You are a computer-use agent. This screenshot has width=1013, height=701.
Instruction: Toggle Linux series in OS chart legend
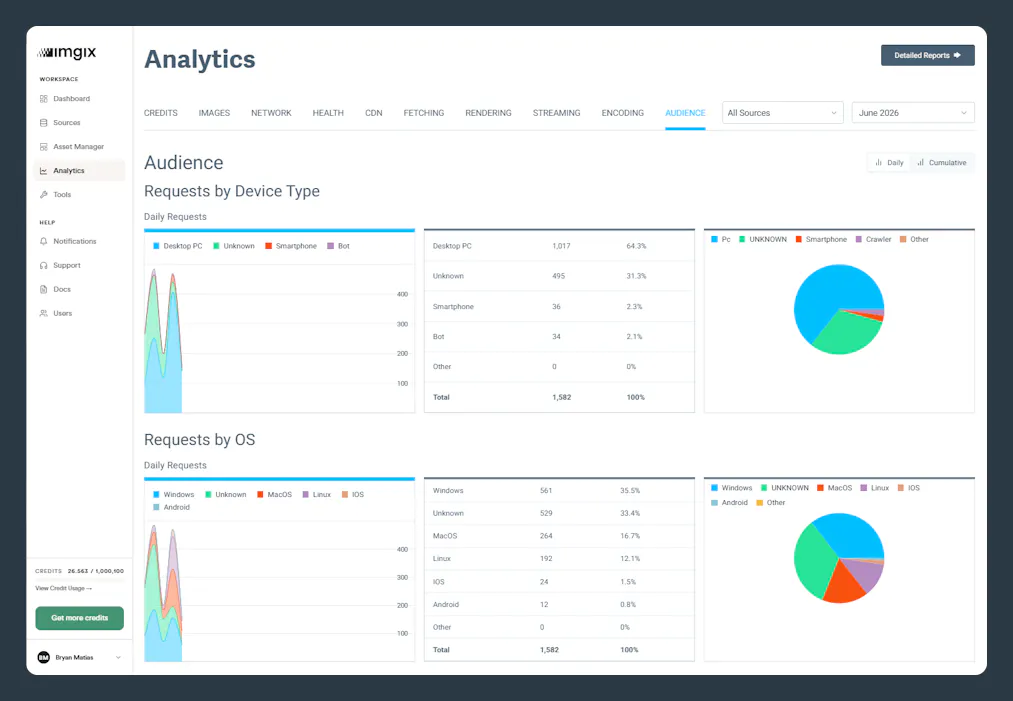(x=317, y=494)
